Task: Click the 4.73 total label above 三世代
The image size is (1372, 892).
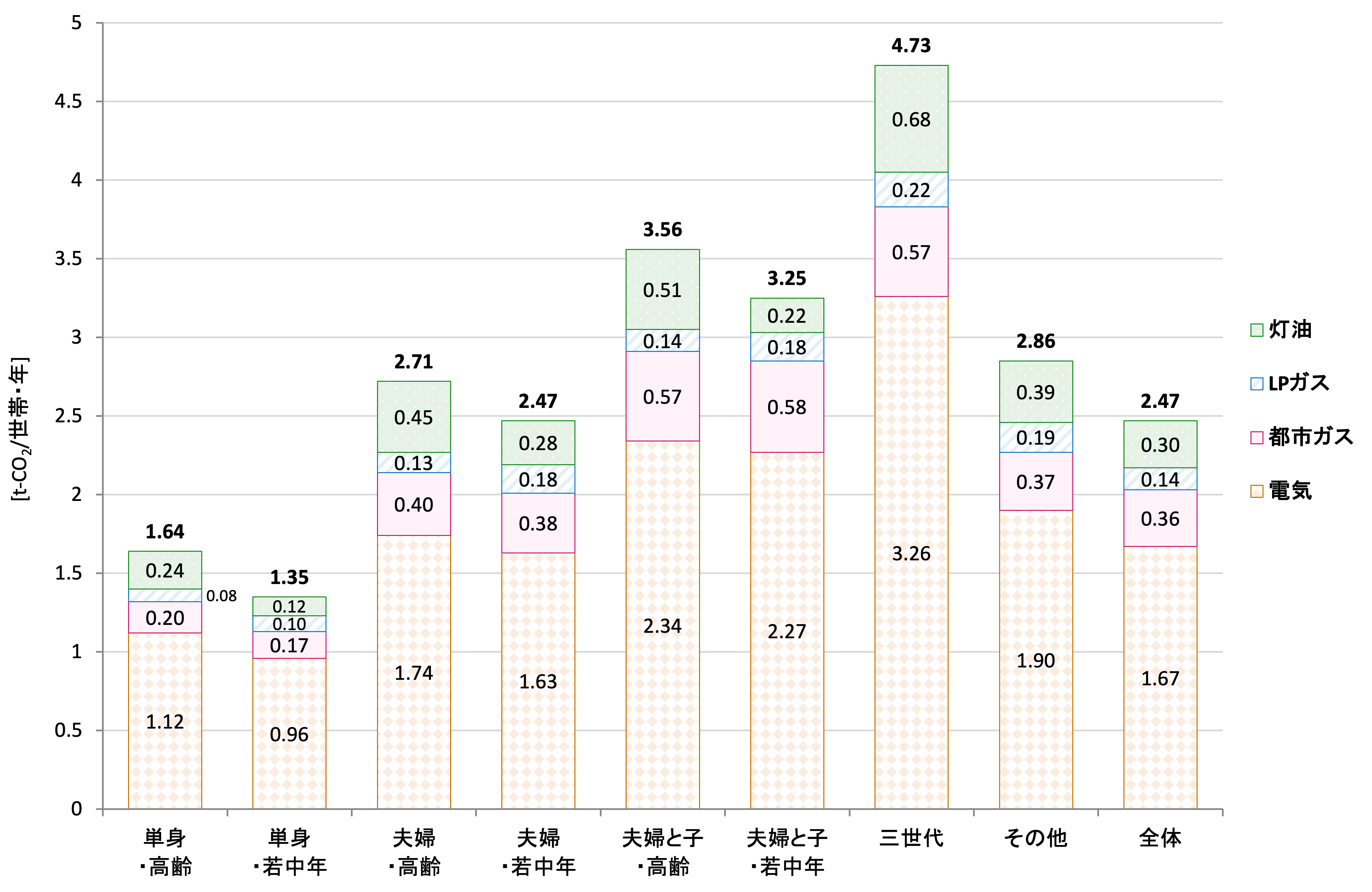Action: 911,46
